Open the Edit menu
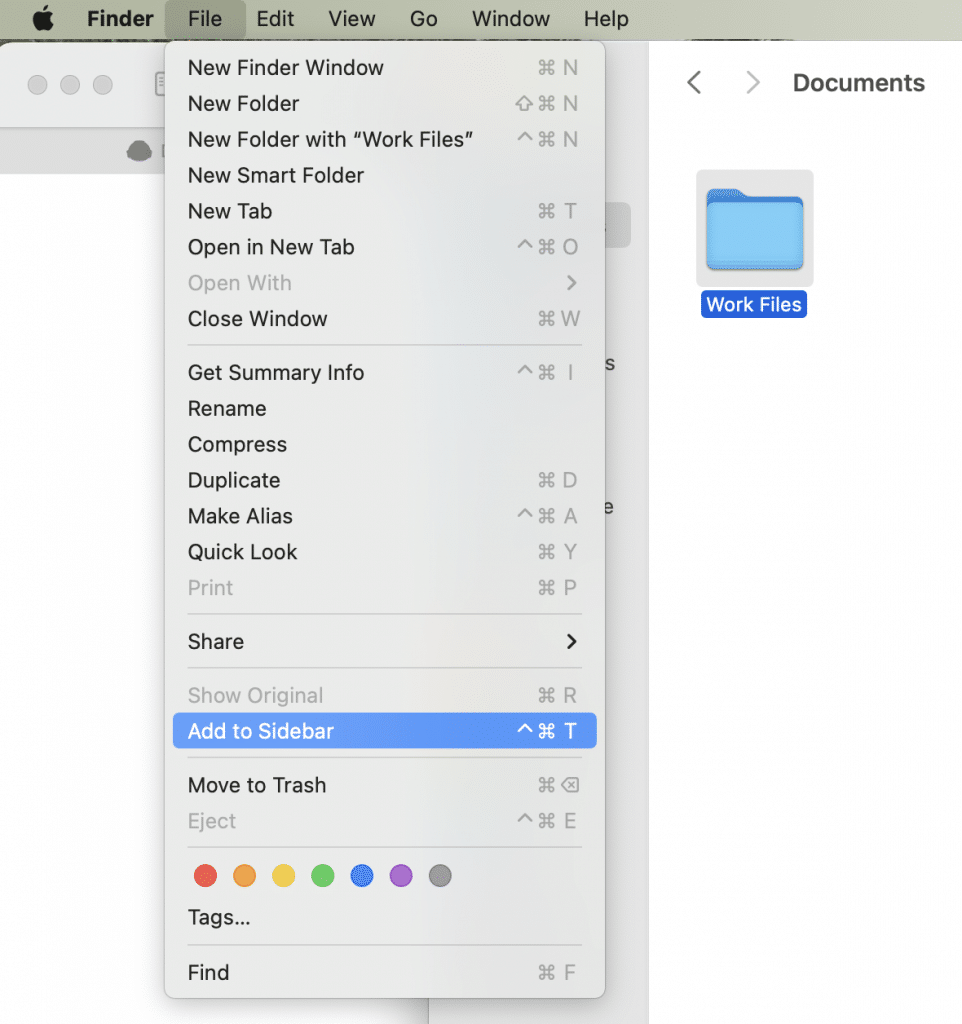Screen dimensions: 962x1024 [x=274, y=18]
